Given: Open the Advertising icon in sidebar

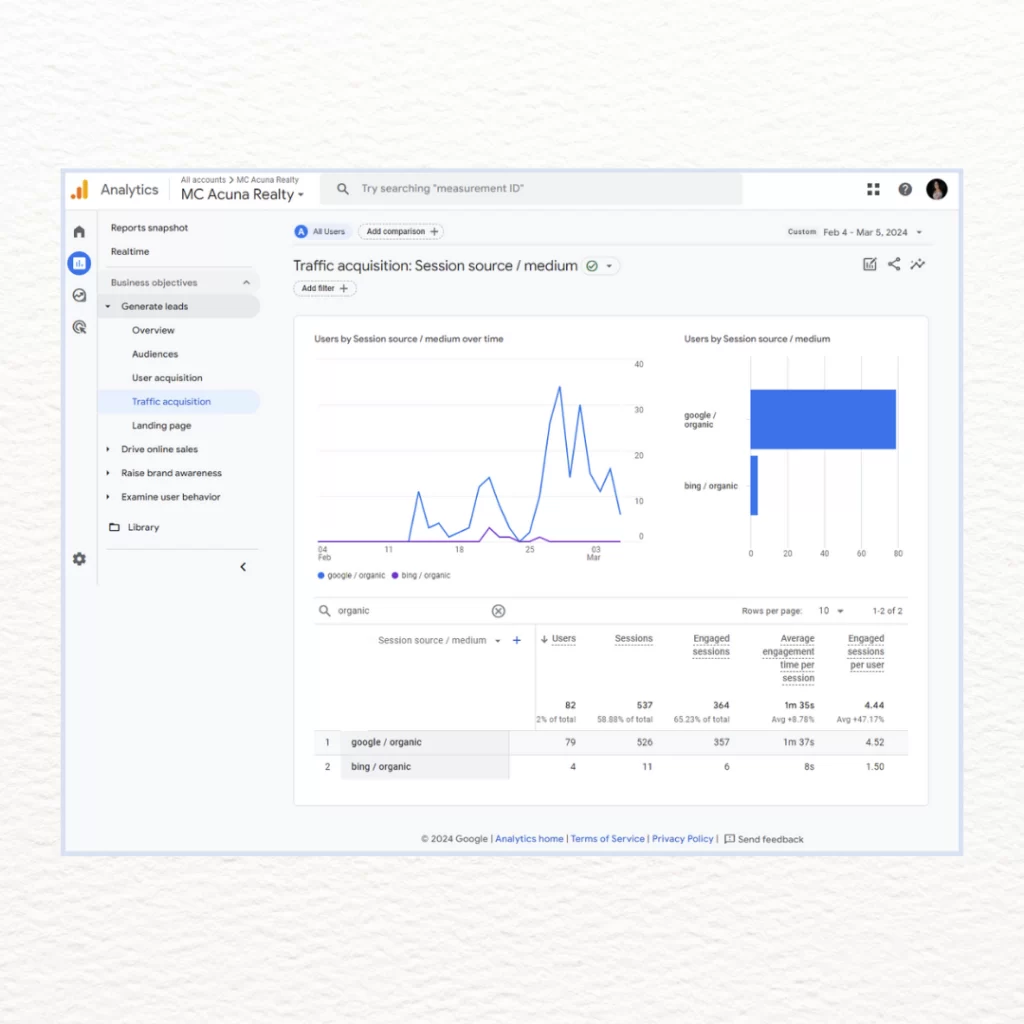Looking at the screenshot, I should click(x=80, y=327).
